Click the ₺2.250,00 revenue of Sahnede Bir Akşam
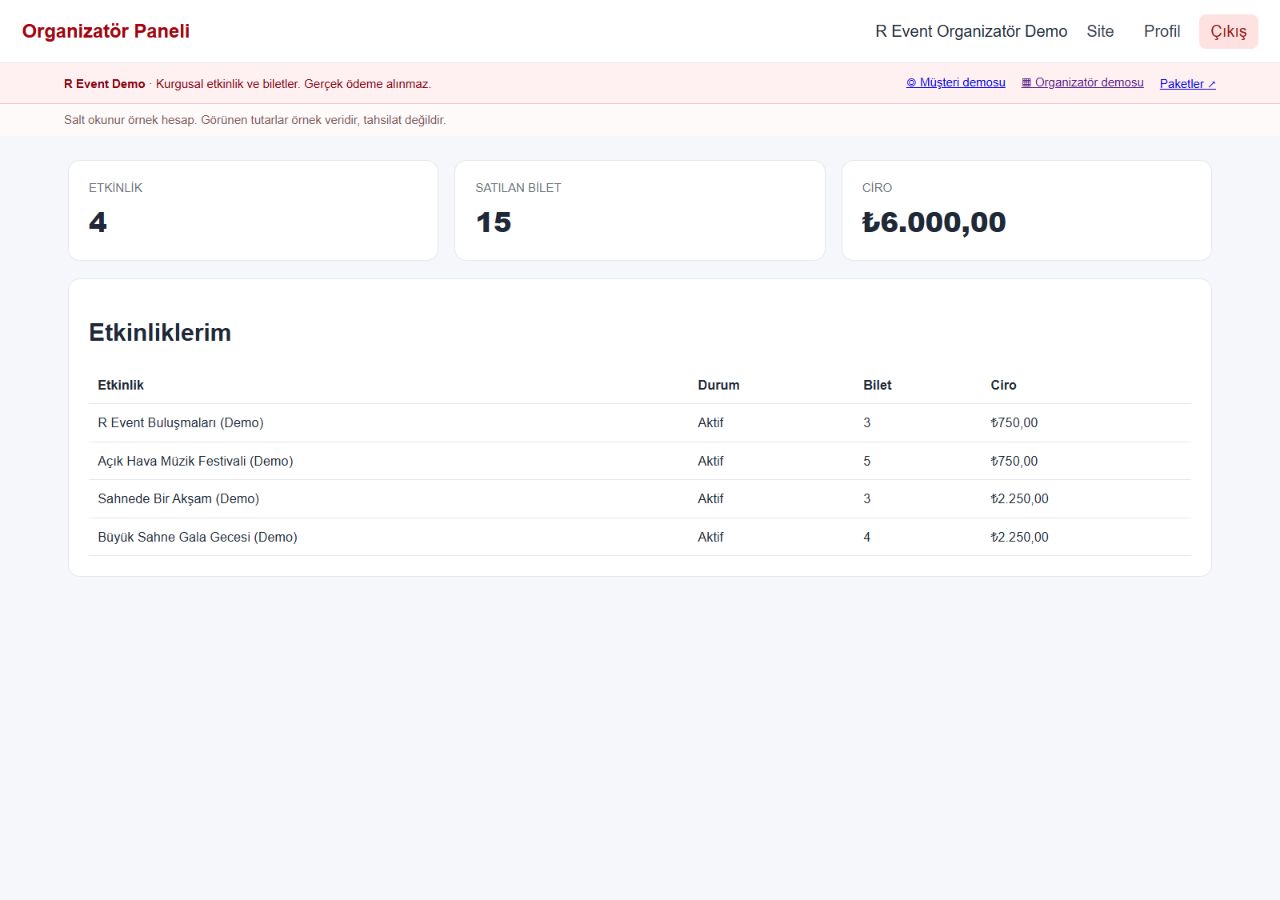Image resolution: width=1280 pixels, height=900 pixels. click(1020, 499)
